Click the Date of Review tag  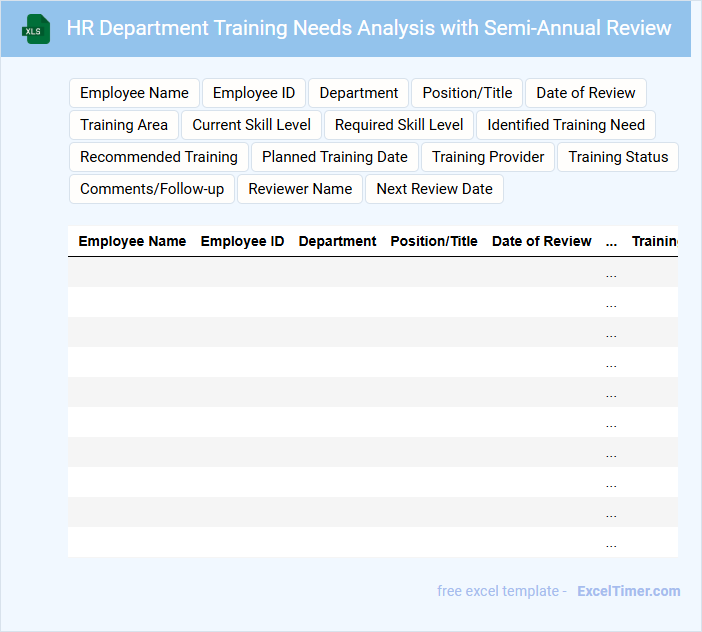586,93
